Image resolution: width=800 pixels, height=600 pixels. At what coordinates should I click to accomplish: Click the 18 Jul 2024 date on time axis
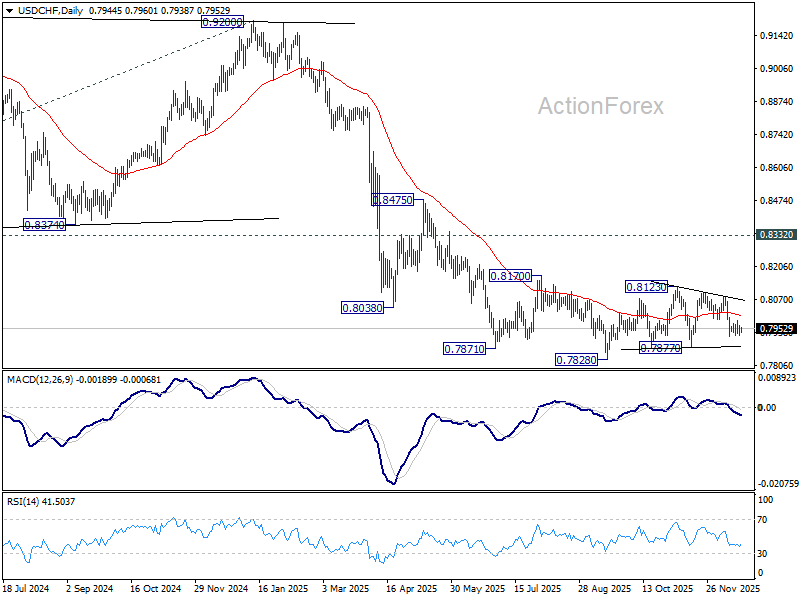tap(26, 589)
